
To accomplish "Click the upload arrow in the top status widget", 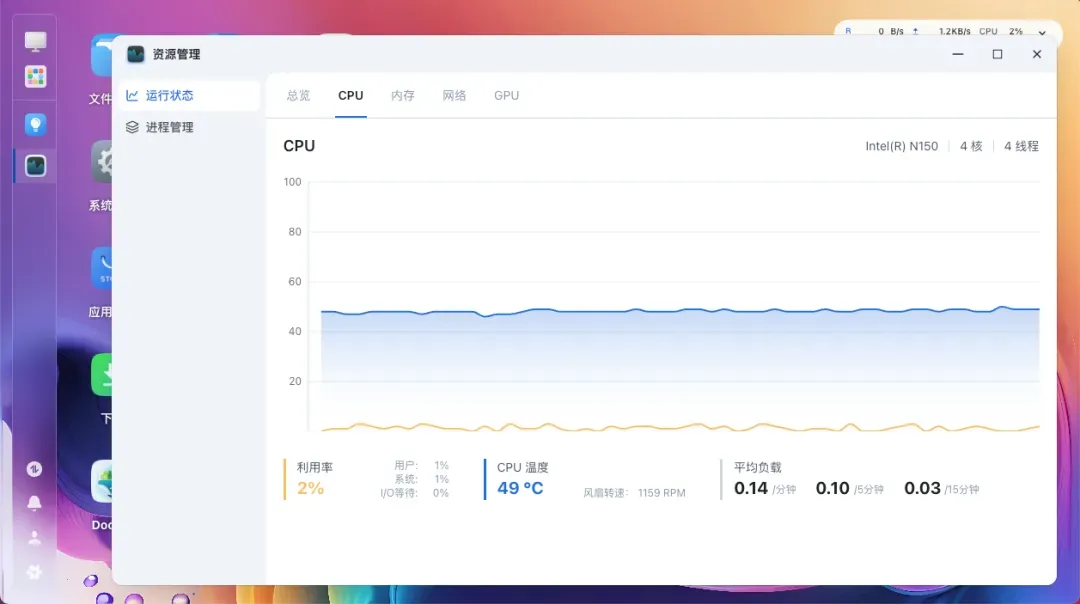I will tap(915, 31).
